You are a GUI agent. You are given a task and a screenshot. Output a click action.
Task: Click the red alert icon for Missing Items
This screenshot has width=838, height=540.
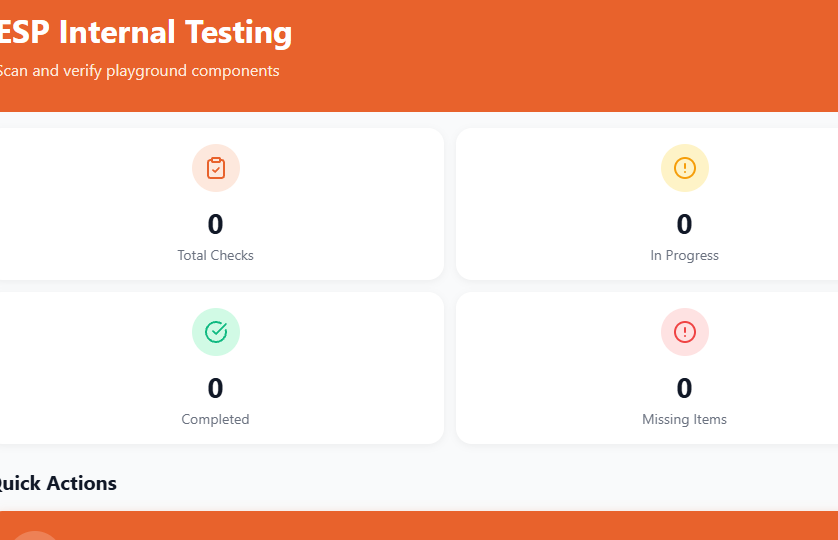click(685, 332)
